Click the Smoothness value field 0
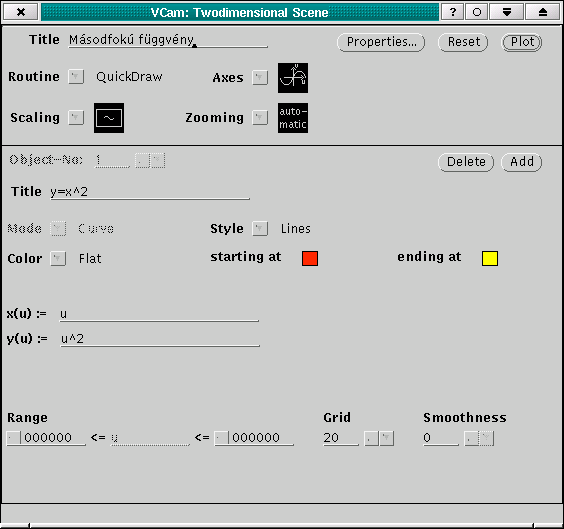The image size is (564, 529). 441,438
